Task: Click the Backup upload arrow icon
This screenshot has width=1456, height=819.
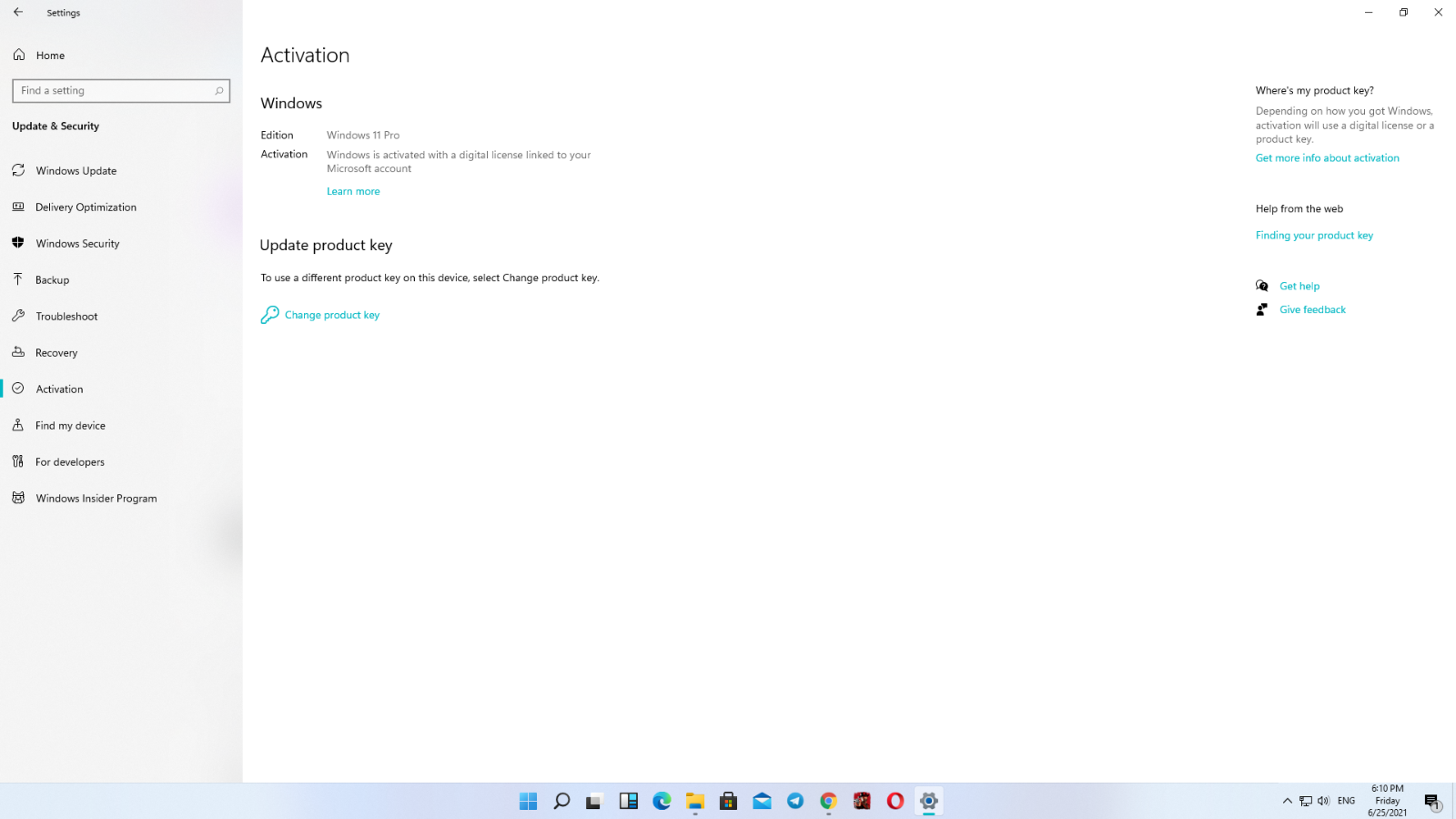Action: tap(18, 279)
